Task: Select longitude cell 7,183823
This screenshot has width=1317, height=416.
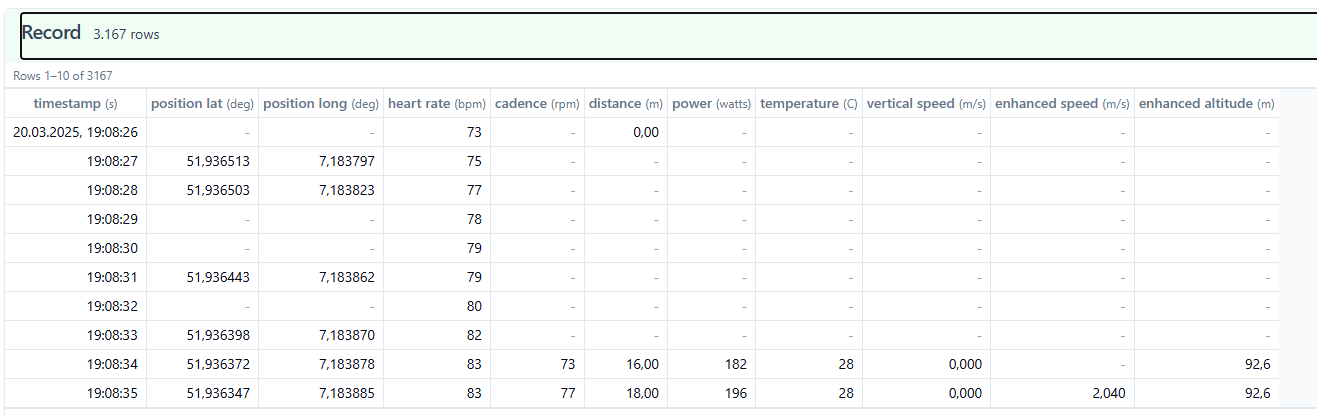Action: point(321,190)
